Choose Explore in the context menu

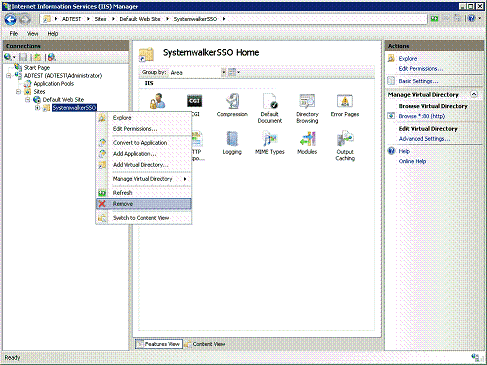click(144, 118)
